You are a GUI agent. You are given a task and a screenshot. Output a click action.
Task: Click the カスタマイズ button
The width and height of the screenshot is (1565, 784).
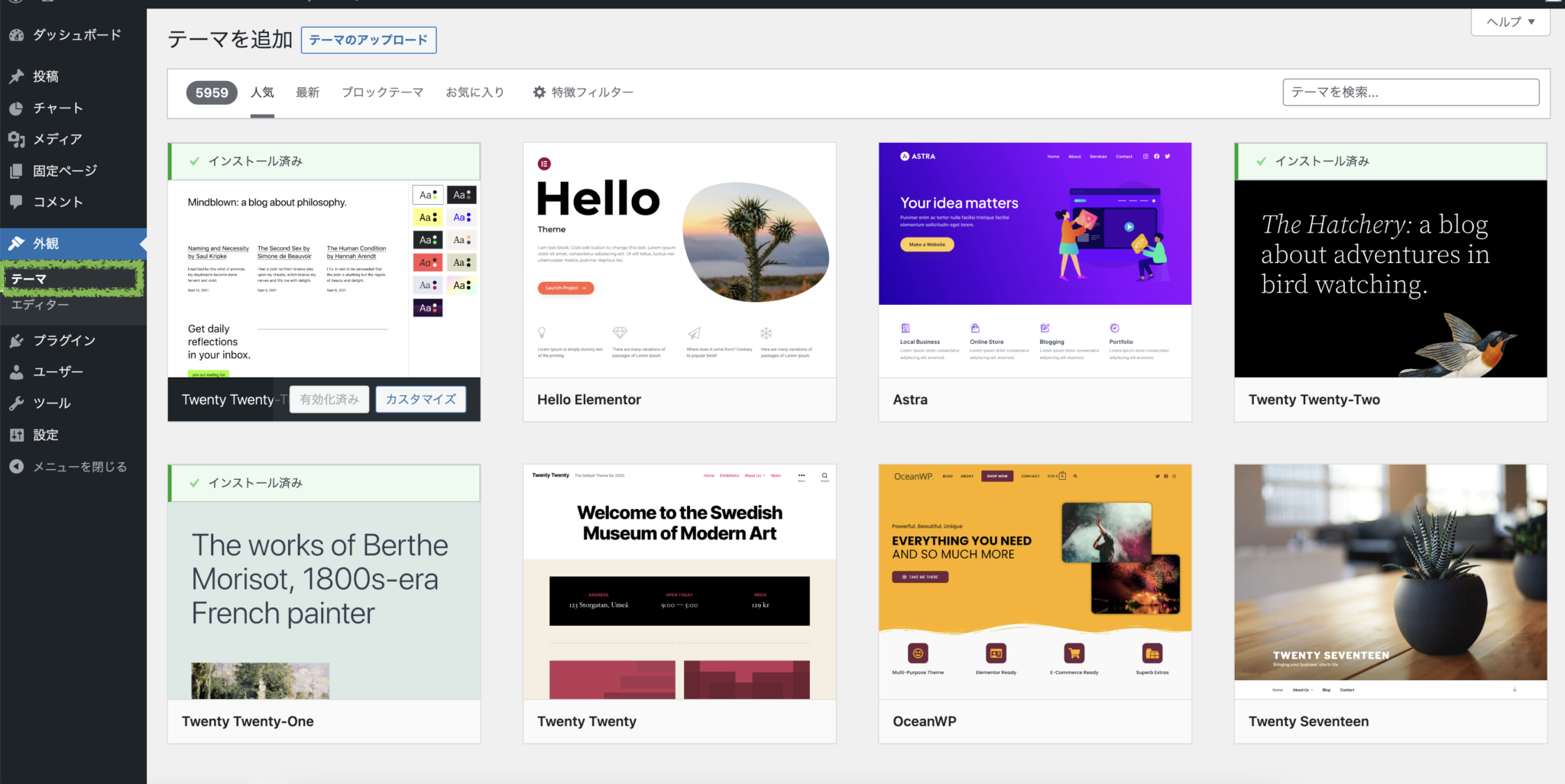420,400
